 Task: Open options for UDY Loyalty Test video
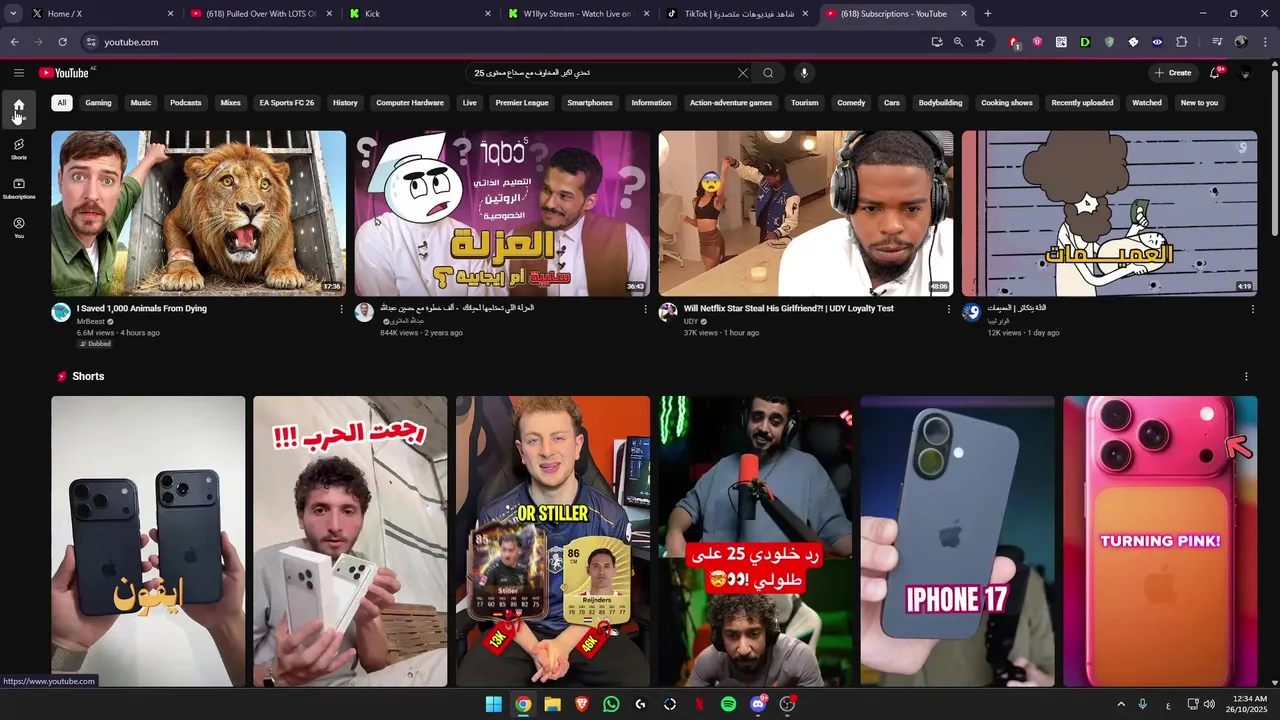[x=949, y=309]
